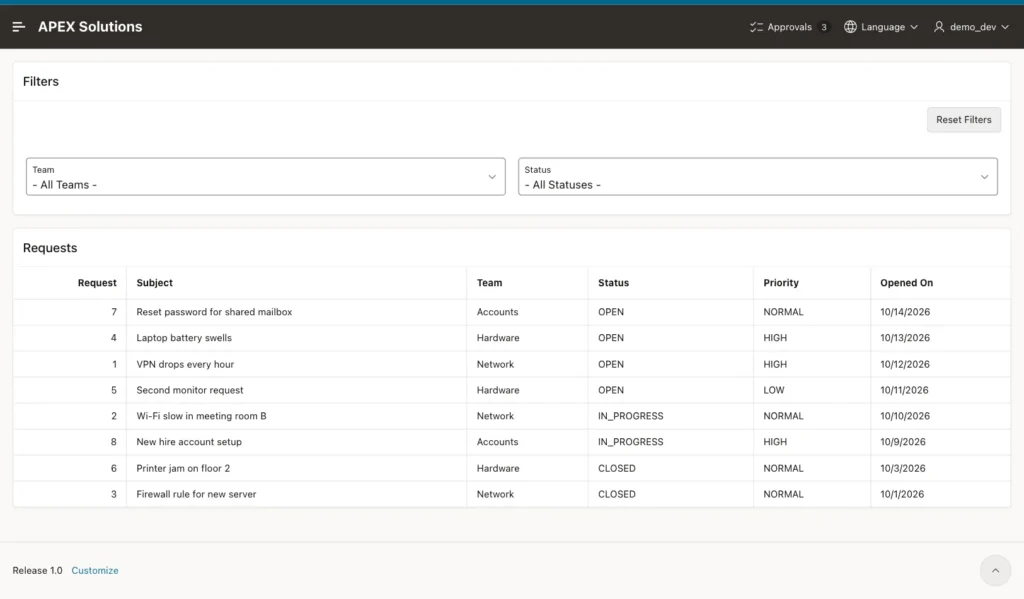1024x599 pixels.
Task: Open the Customize link in footer
Action: 95,570
